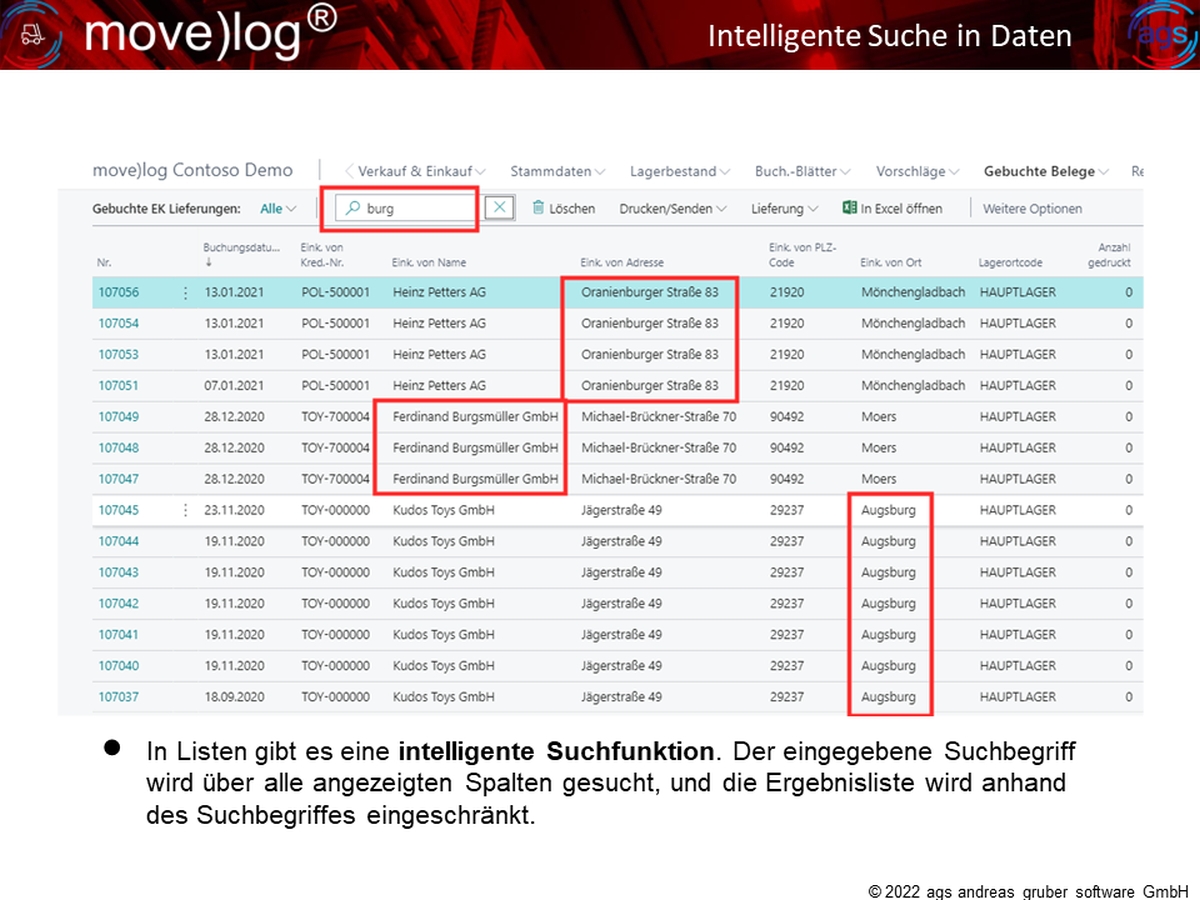Screen dimensions: 1200x900
Task: Click Moers in row 107047
Action: pyautogui.click(x=879, y=479)
